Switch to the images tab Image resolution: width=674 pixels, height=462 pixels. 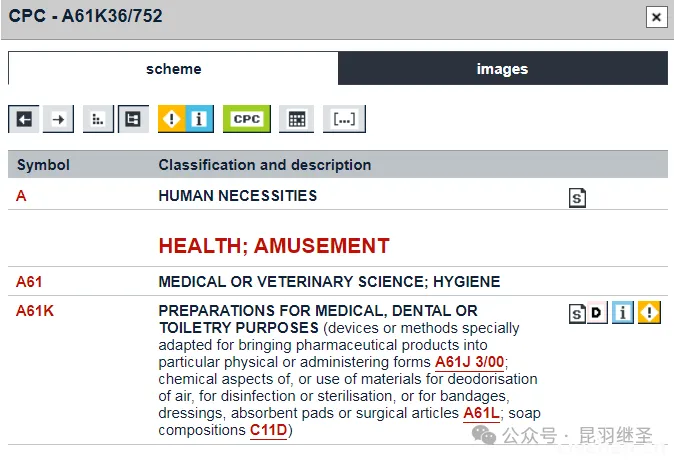[502, 69]
